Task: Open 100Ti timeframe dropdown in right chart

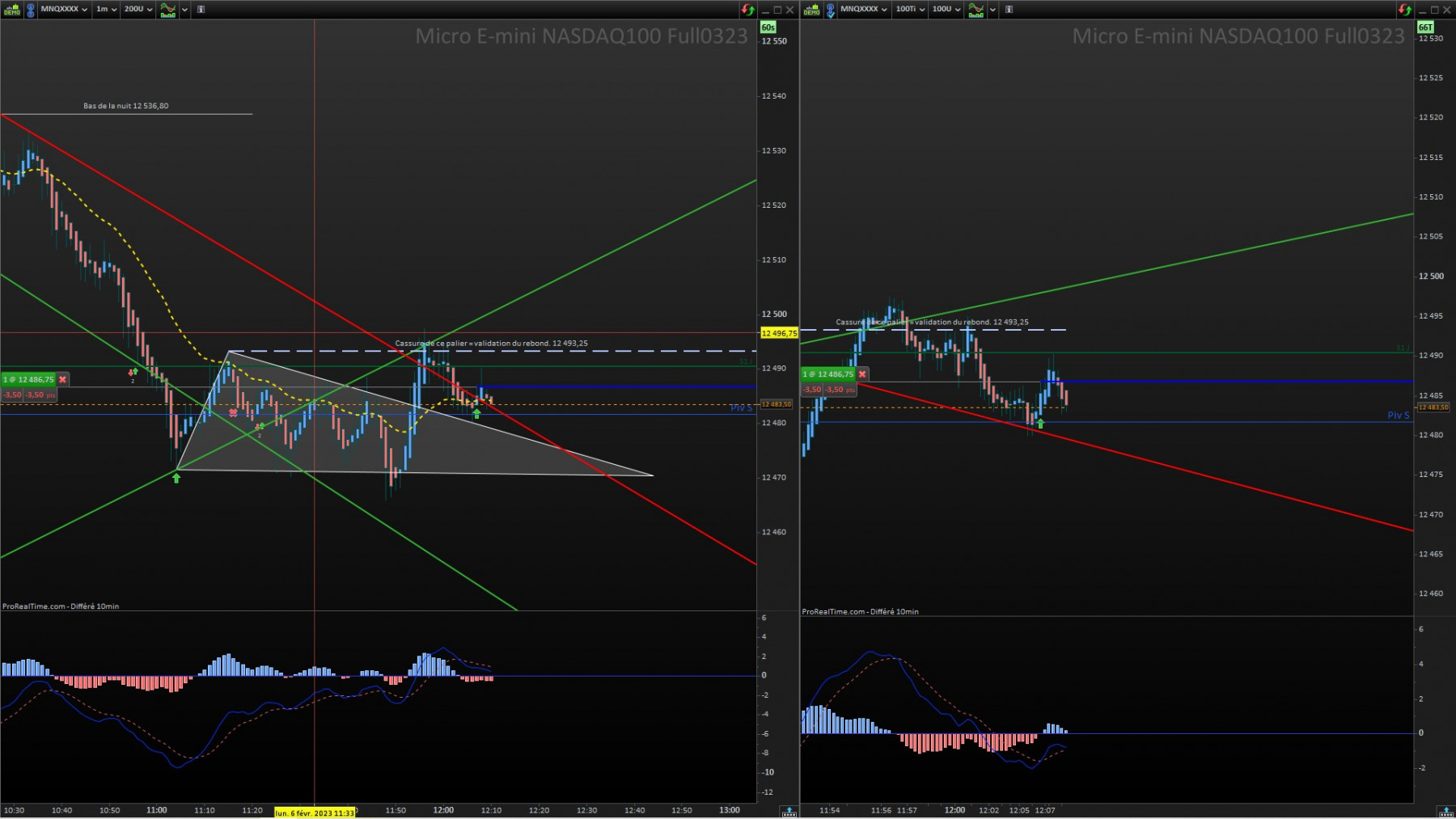Action: coord(910,10)
